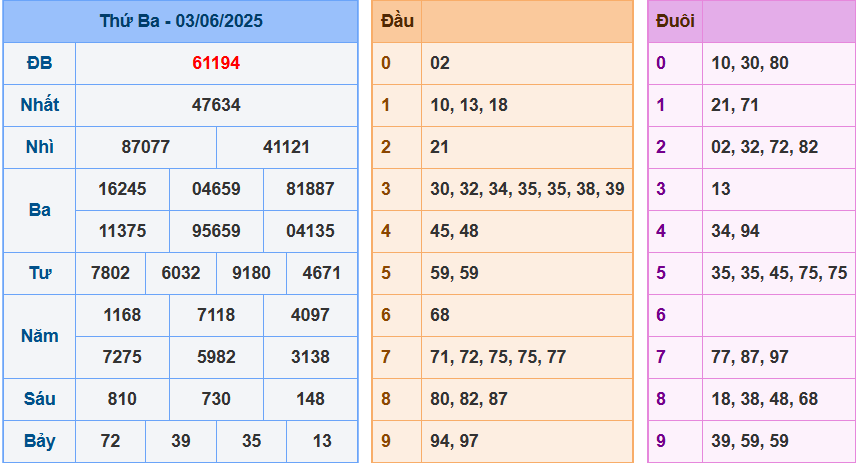Screen dimensions: 856x463
Task: Click the header date Thứ Ba - 03/06/2025
Action: [x=181, y=21]
